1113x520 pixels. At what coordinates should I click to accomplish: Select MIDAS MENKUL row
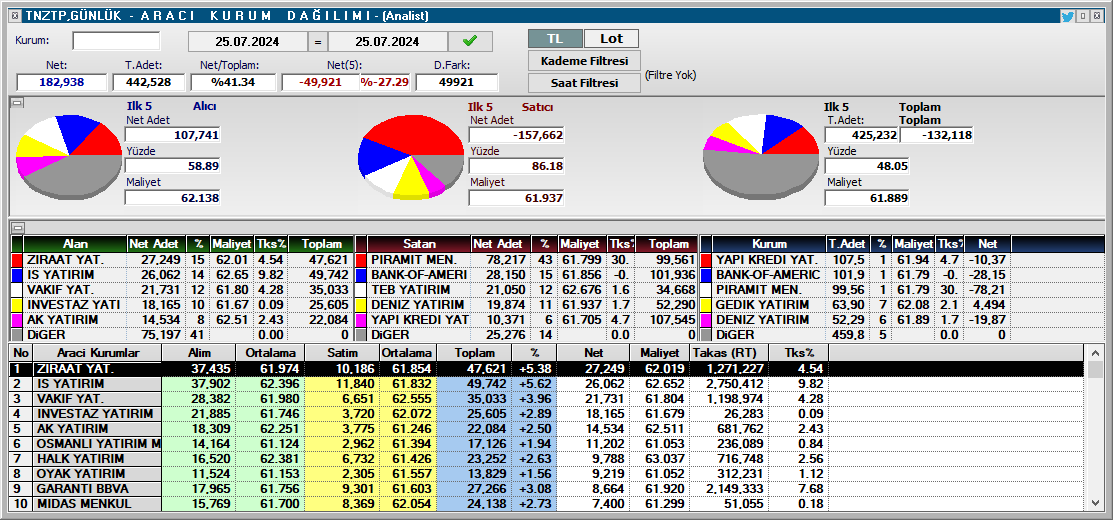click(x=547, y=504)
